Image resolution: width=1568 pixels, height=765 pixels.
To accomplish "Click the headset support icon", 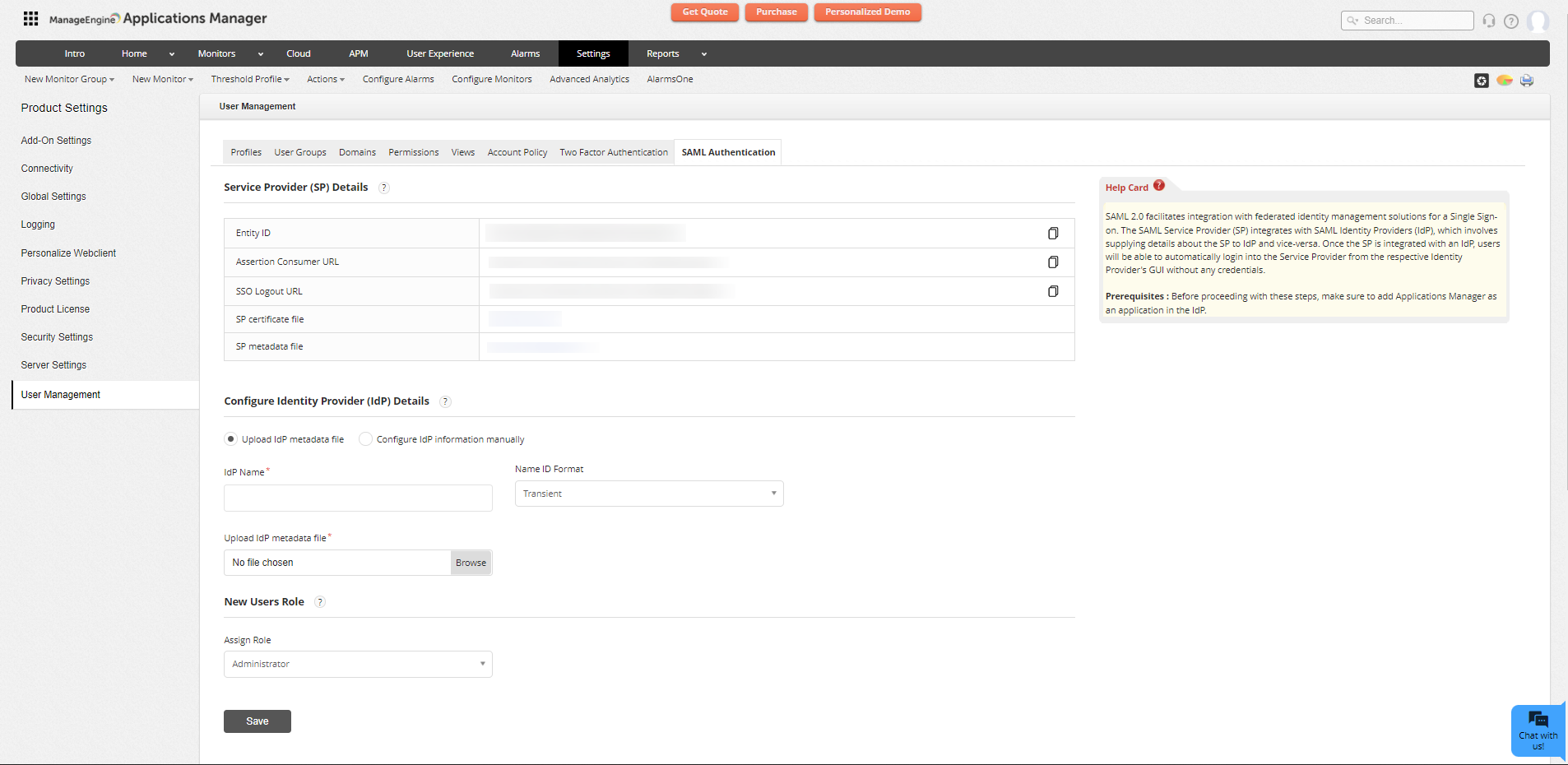I will coord(1488,21).
